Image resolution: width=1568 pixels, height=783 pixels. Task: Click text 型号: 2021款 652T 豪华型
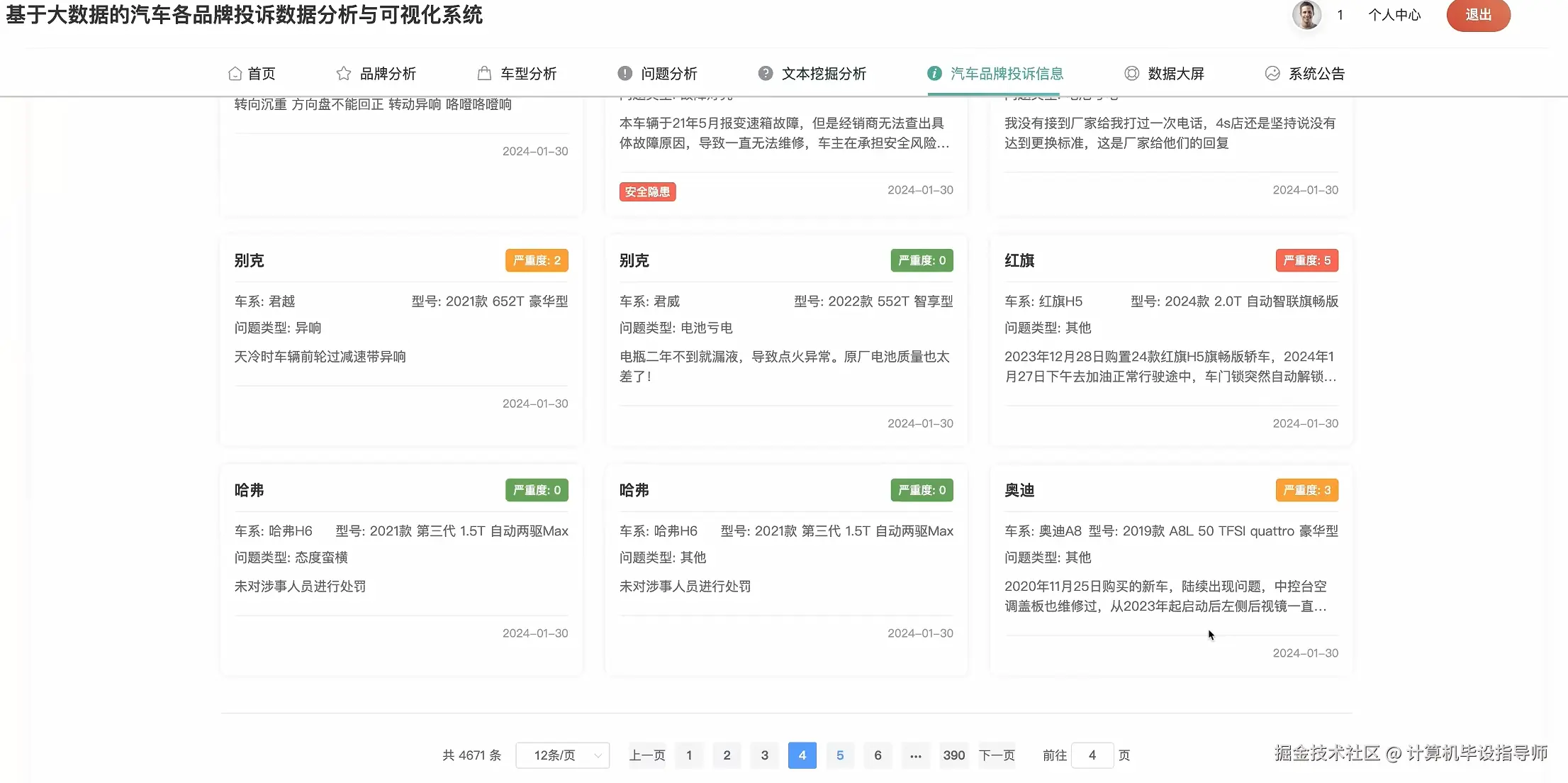click(x=490, y=301)
